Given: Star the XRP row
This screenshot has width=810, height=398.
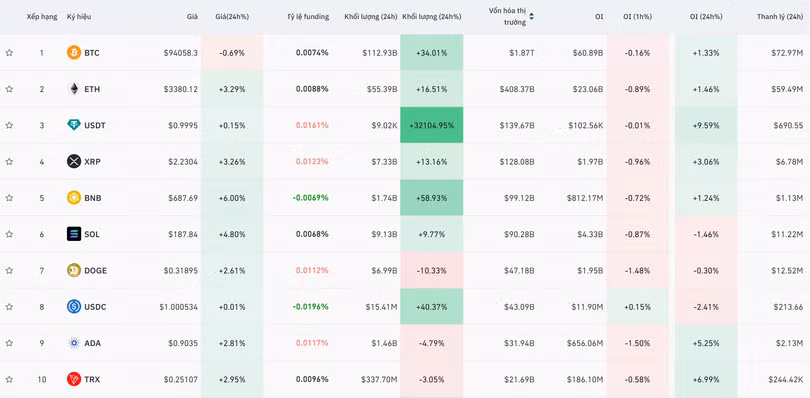Looking at the screenshot, I should pyautogui.click(x=9, y=161).
